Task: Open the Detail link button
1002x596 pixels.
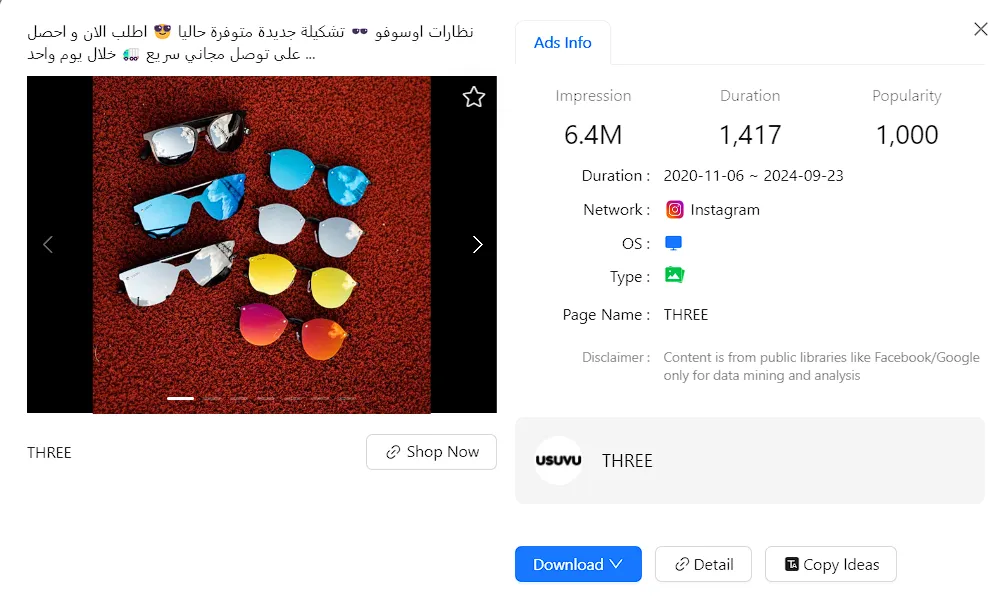Action: click(x=703, y=564)
